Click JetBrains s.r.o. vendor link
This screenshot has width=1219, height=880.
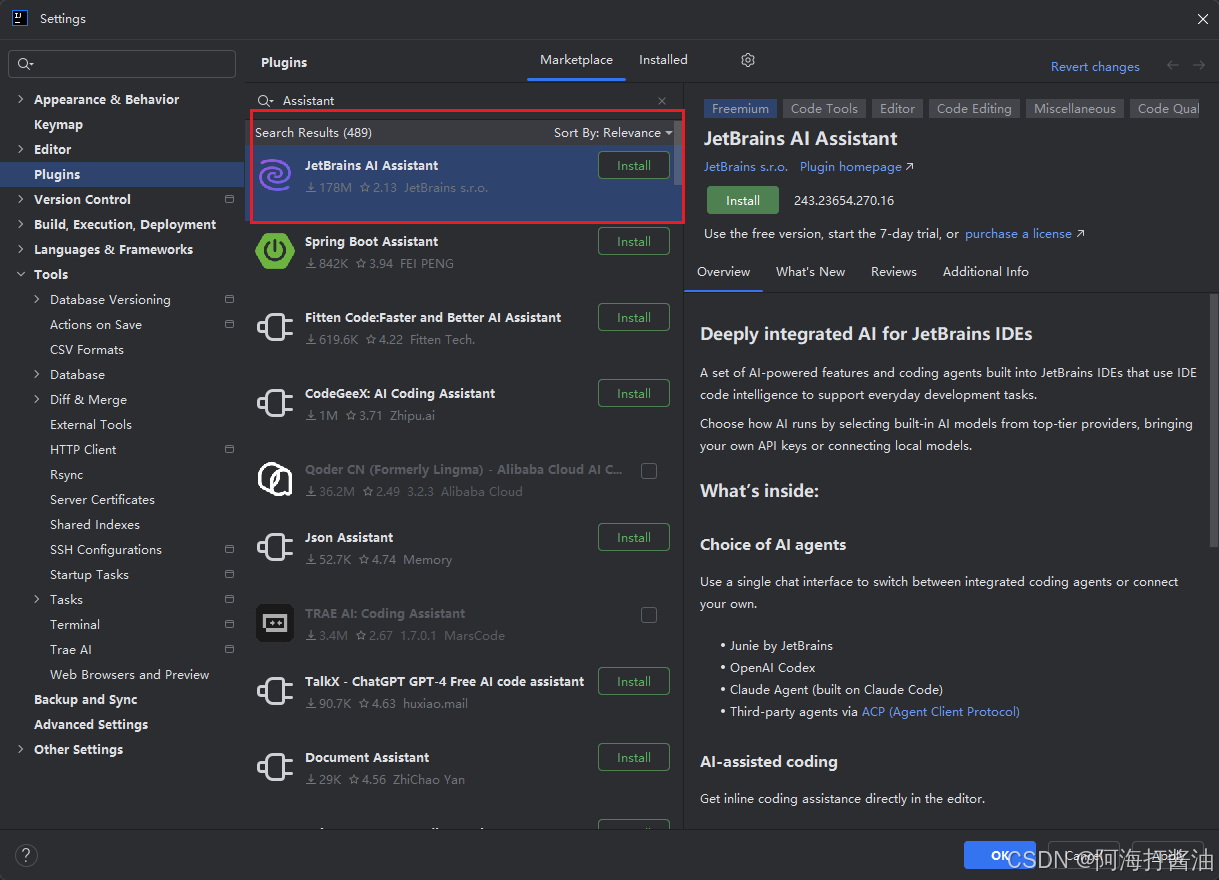tap(746, 167)
